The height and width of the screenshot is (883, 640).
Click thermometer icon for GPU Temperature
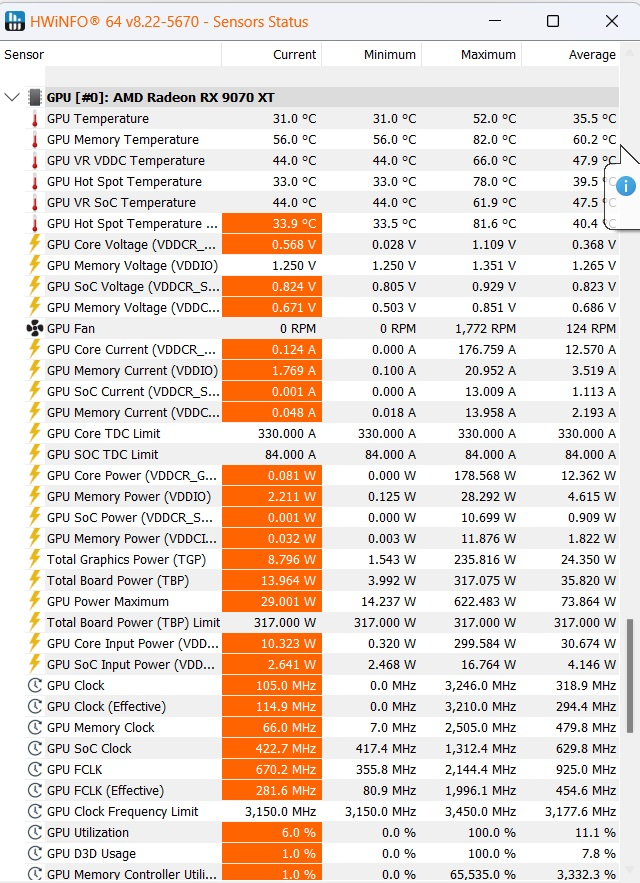(x=34, y=119)
